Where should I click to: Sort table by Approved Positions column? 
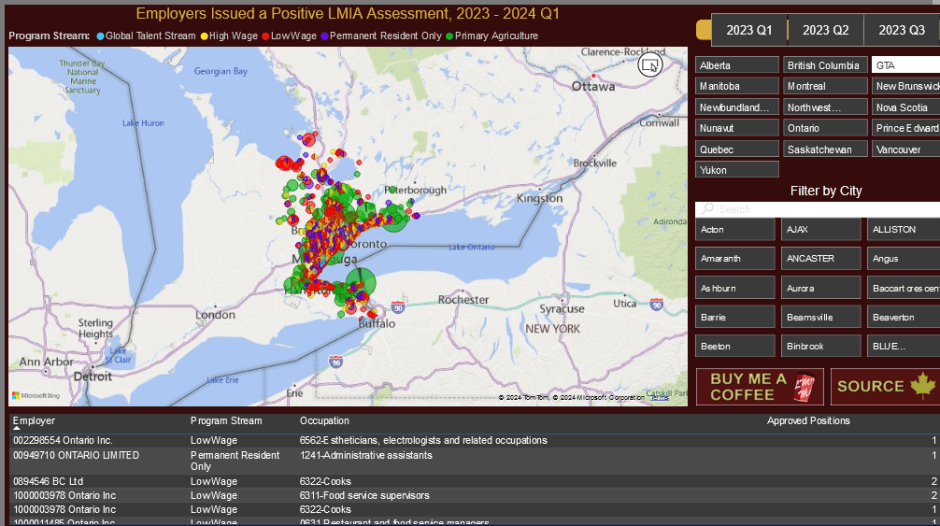[808, 421]
